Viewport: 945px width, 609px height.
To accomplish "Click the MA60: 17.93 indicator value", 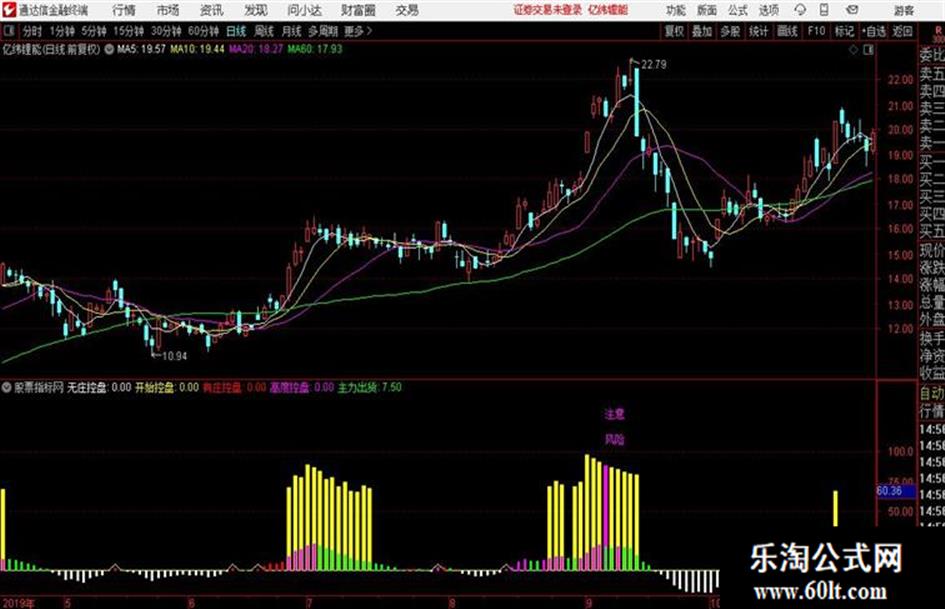I will [315, 49].
